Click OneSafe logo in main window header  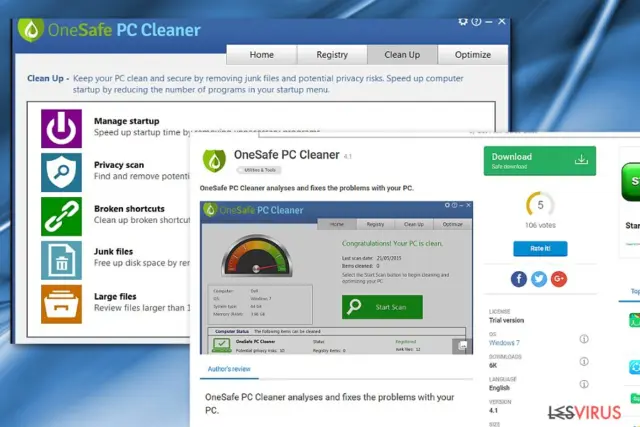point(31,30)
